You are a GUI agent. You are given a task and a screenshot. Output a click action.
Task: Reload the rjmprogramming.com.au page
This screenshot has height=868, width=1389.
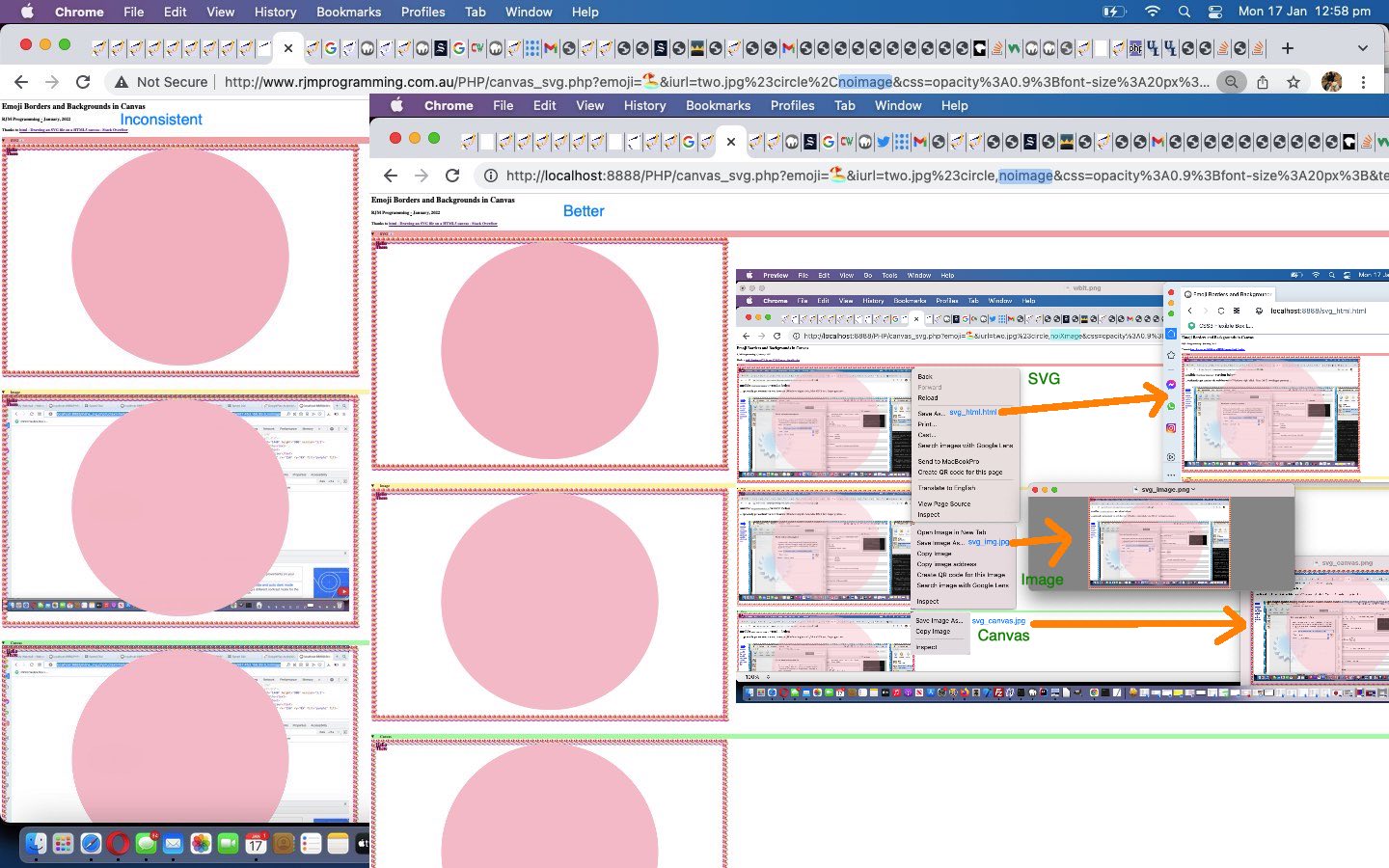click(83, 82)
